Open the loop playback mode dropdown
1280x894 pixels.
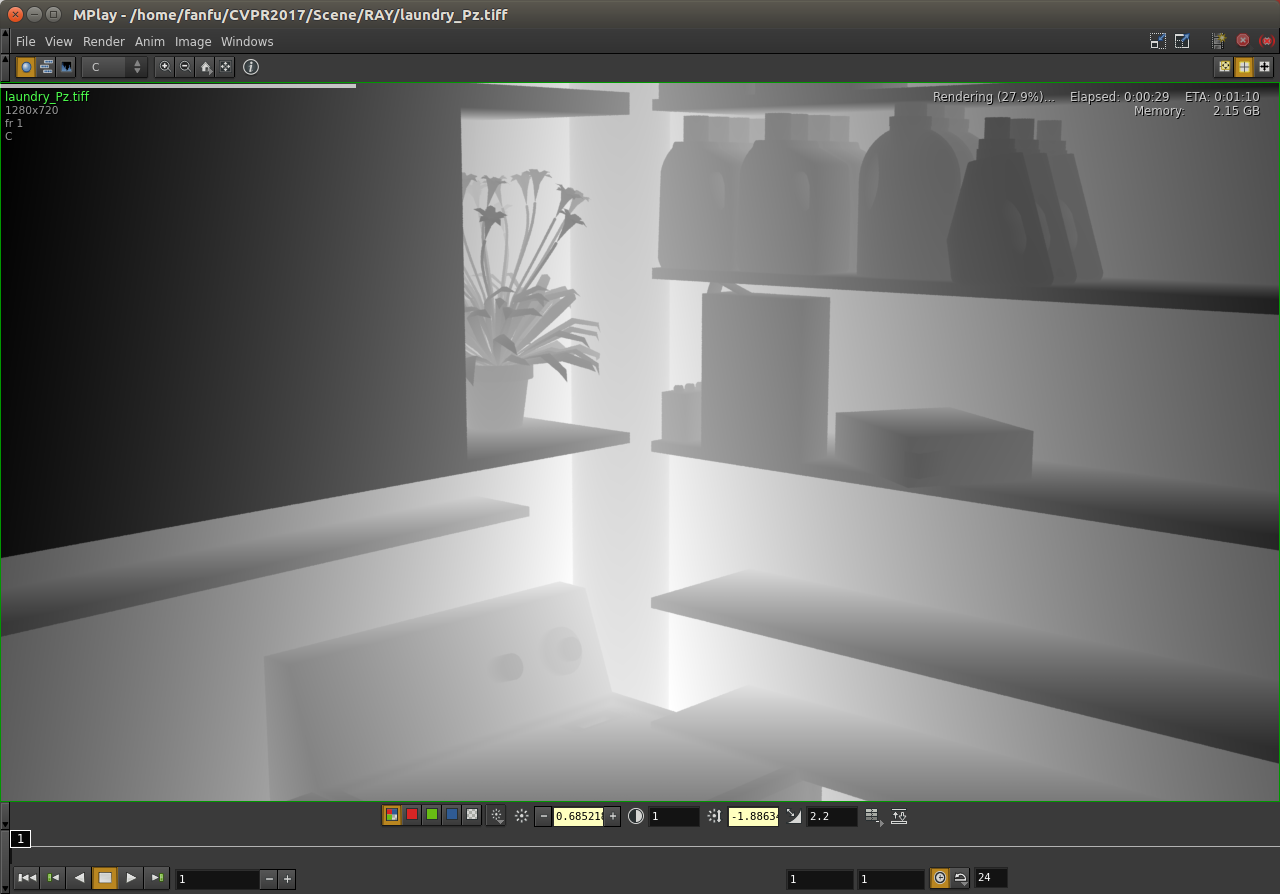click(x=960, y=878)
